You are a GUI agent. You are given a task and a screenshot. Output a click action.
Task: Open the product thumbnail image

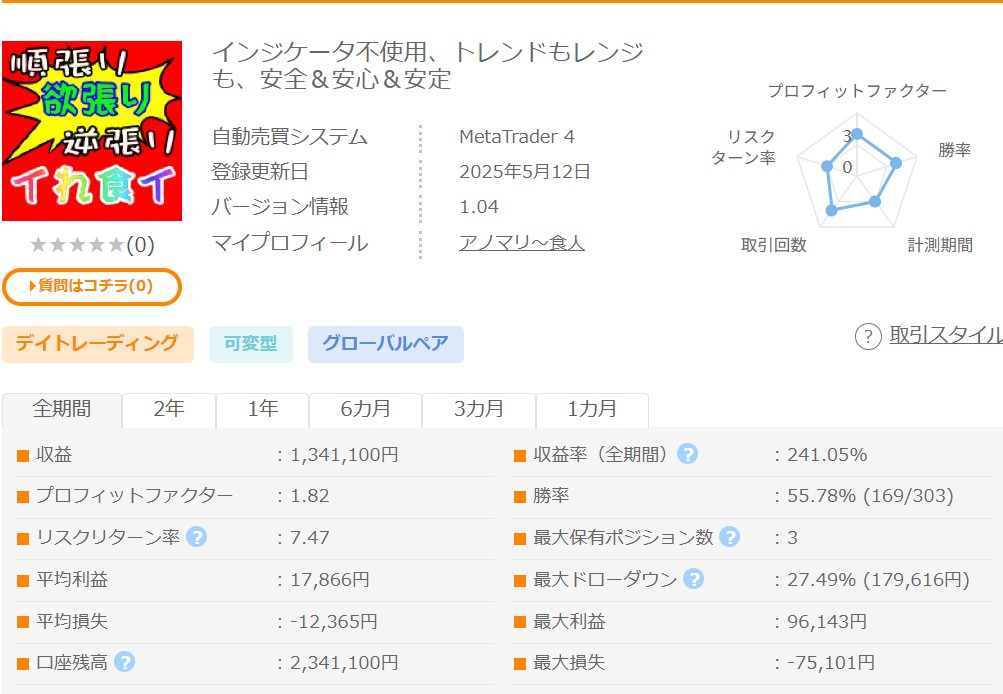92,131
